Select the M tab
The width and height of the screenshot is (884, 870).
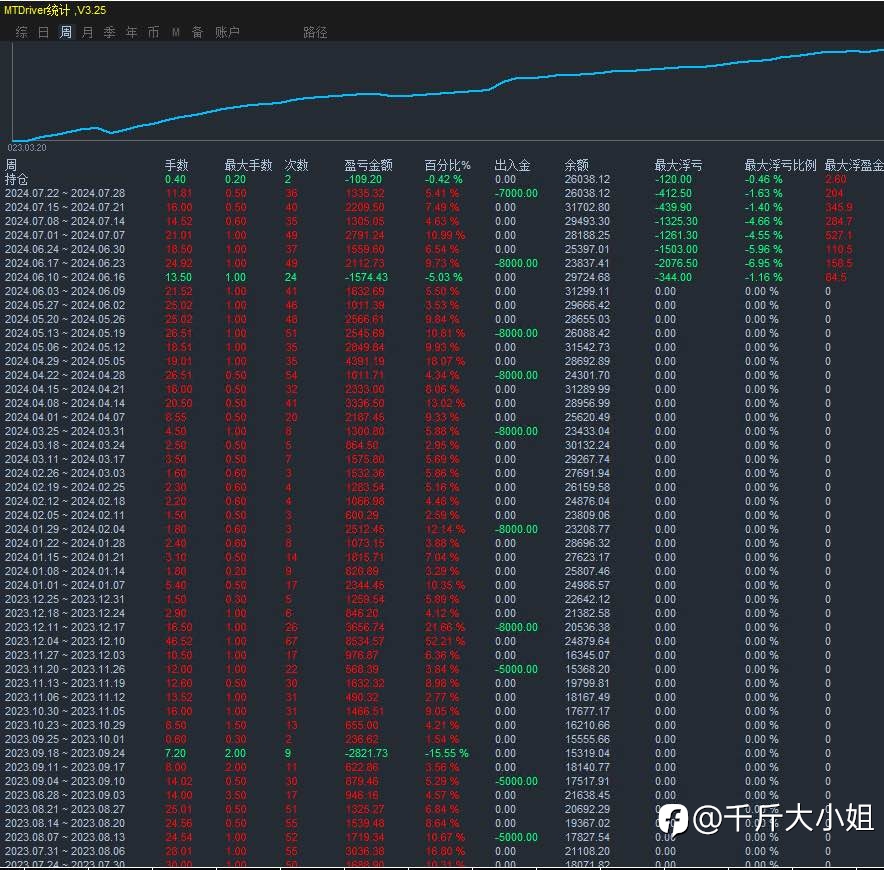(x=175, y=32)
